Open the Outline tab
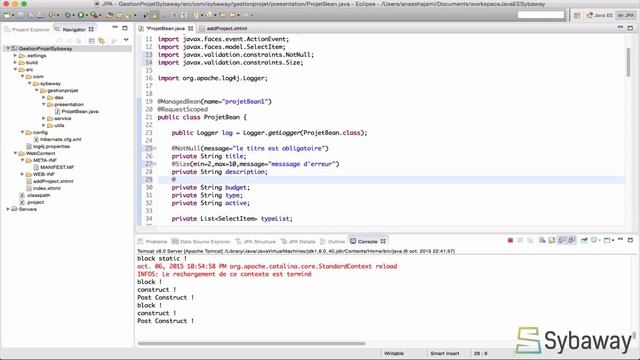 (x=333, y=241)
